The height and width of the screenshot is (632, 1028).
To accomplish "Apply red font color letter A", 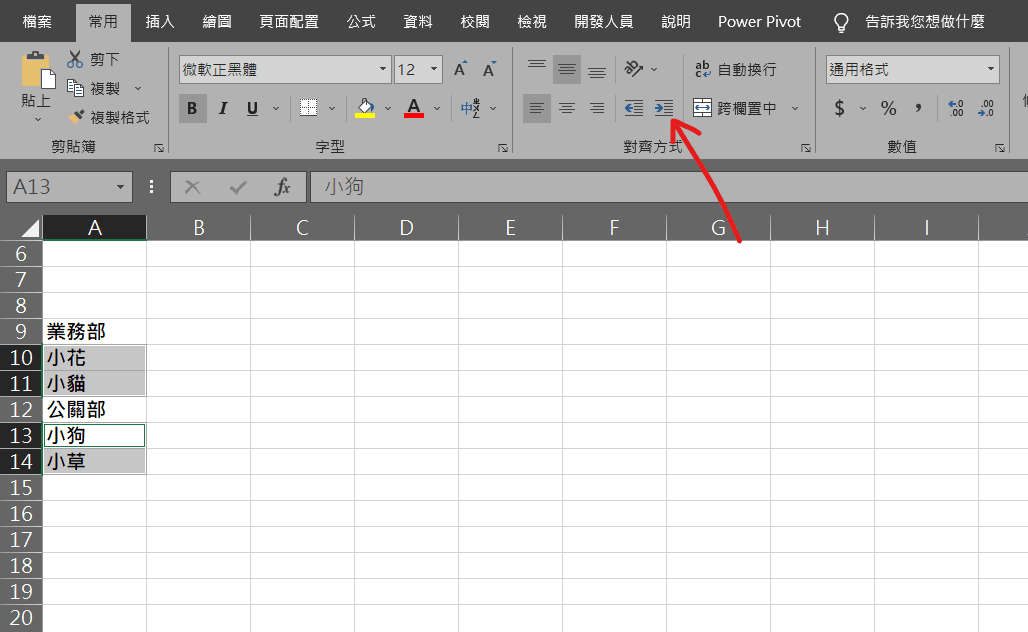I will (414, 108).
